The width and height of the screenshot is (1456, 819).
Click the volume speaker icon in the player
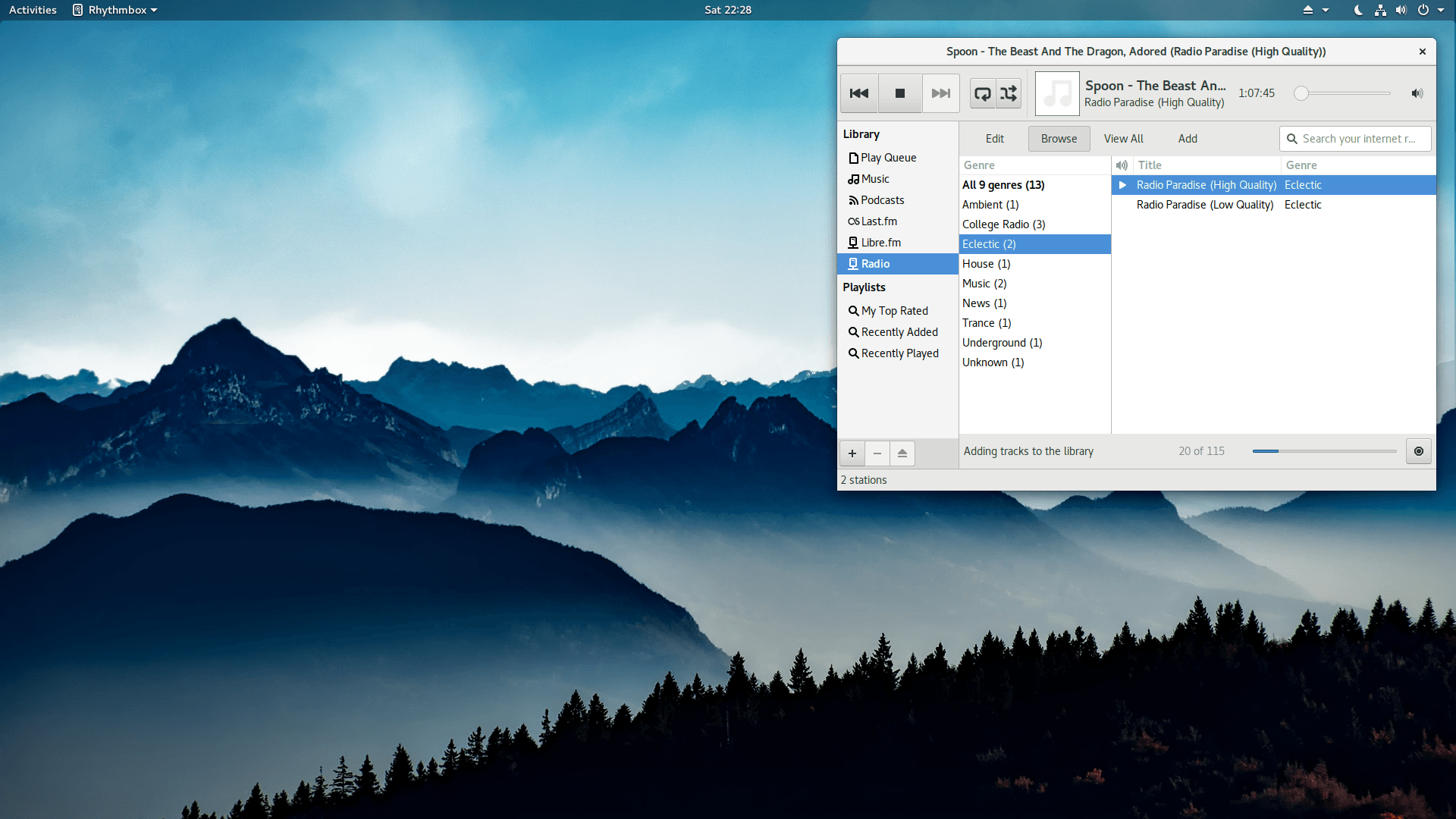click(x=1417, y=93)
